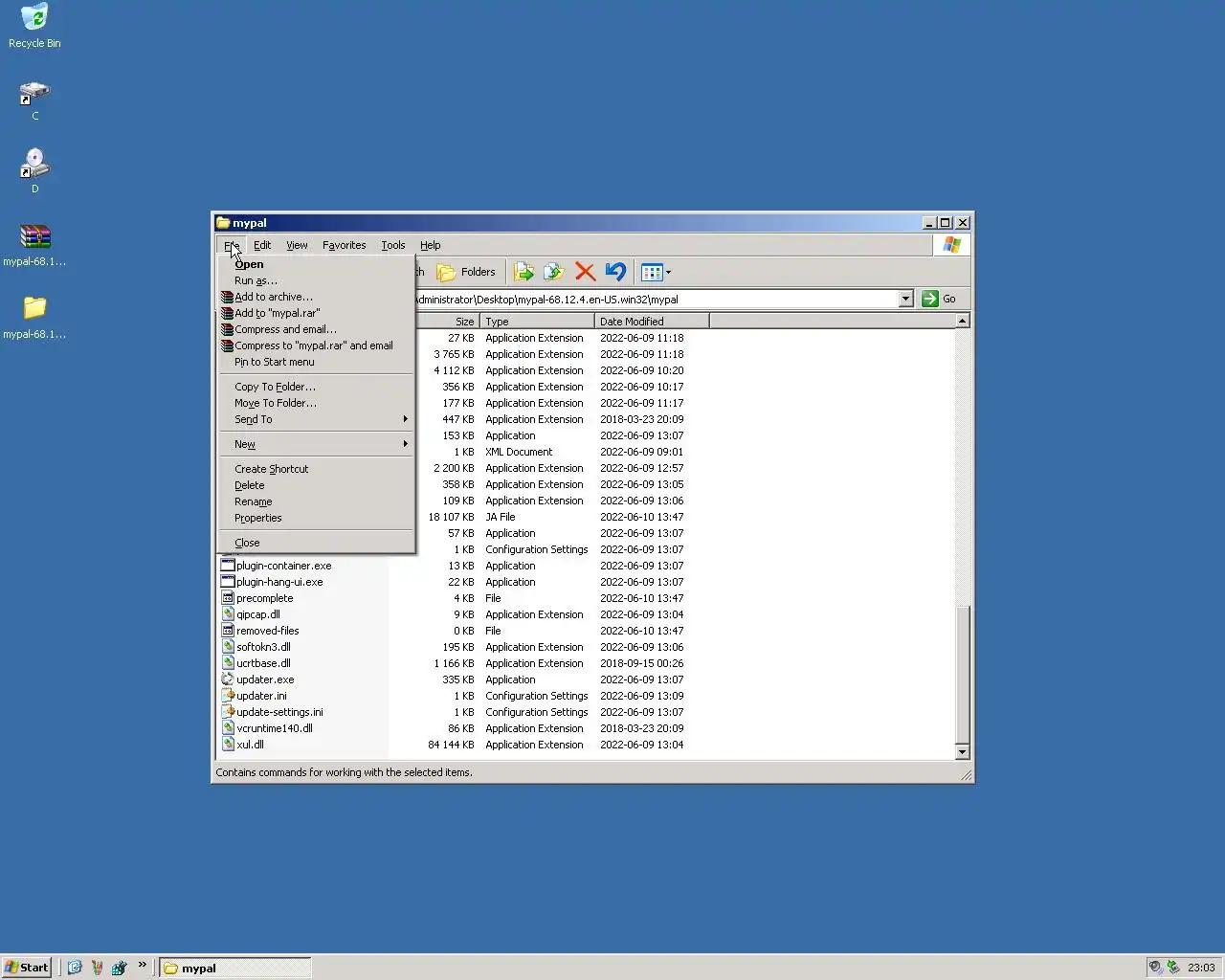This screenshot has width=1225, height=980.
Task: Click the Start button
Action: 27,968
